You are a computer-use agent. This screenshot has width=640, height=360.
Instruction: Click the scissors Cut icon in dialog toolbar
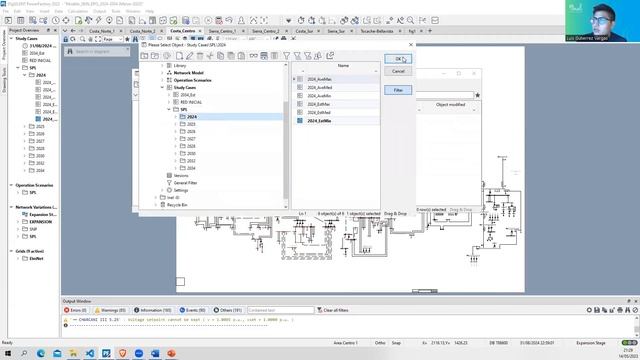pyautogui.click(x=210, y=56)
